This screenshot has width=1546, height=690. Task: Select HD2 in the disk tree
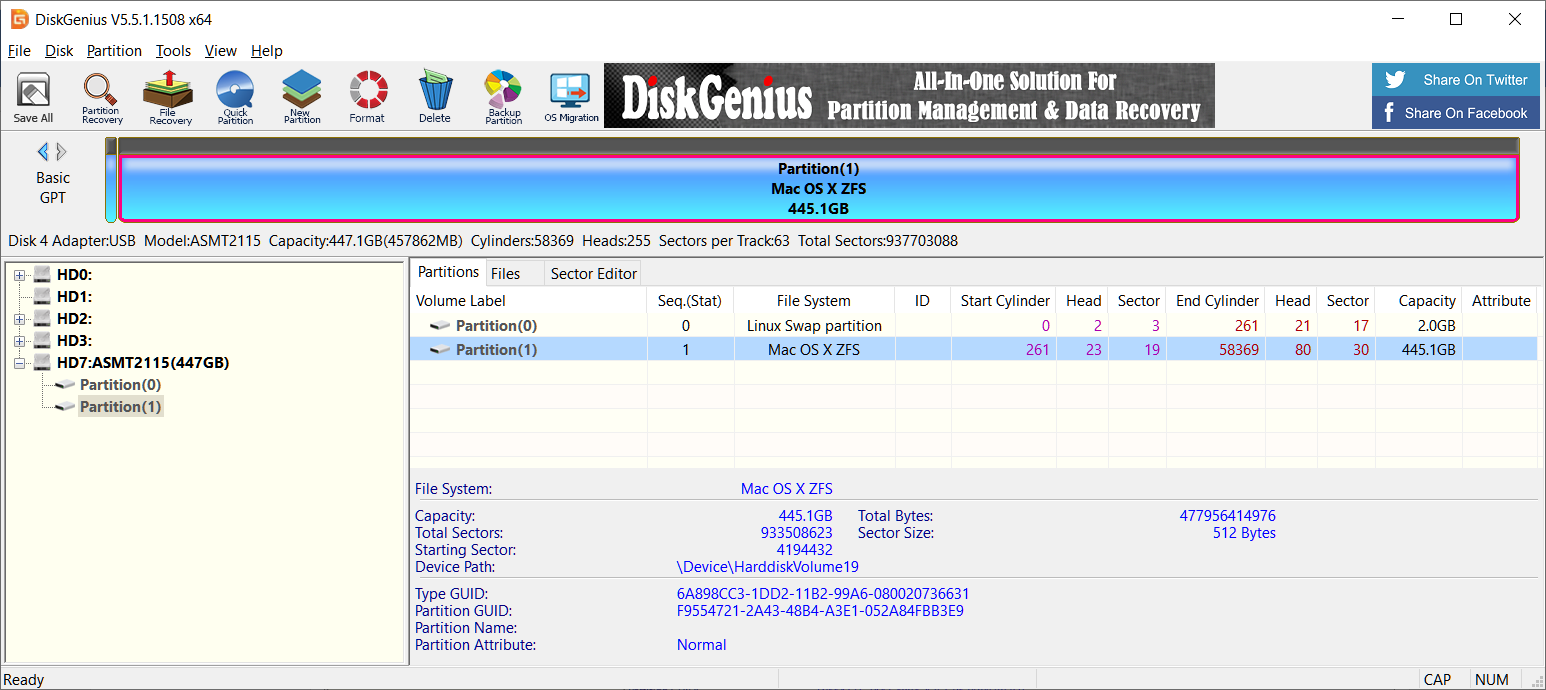pyautogui.click(x=74, y=319)
